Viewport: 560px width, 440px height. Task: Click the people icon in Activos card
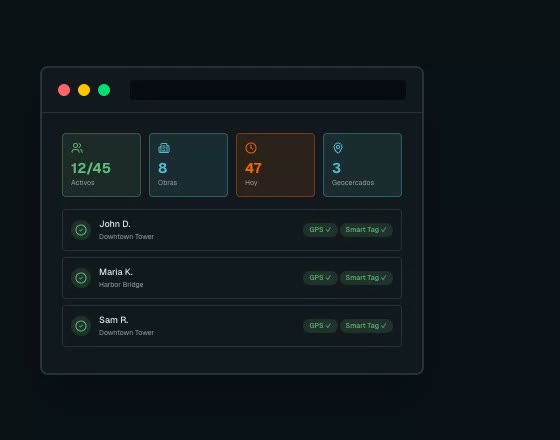click(x=77, y=148)
